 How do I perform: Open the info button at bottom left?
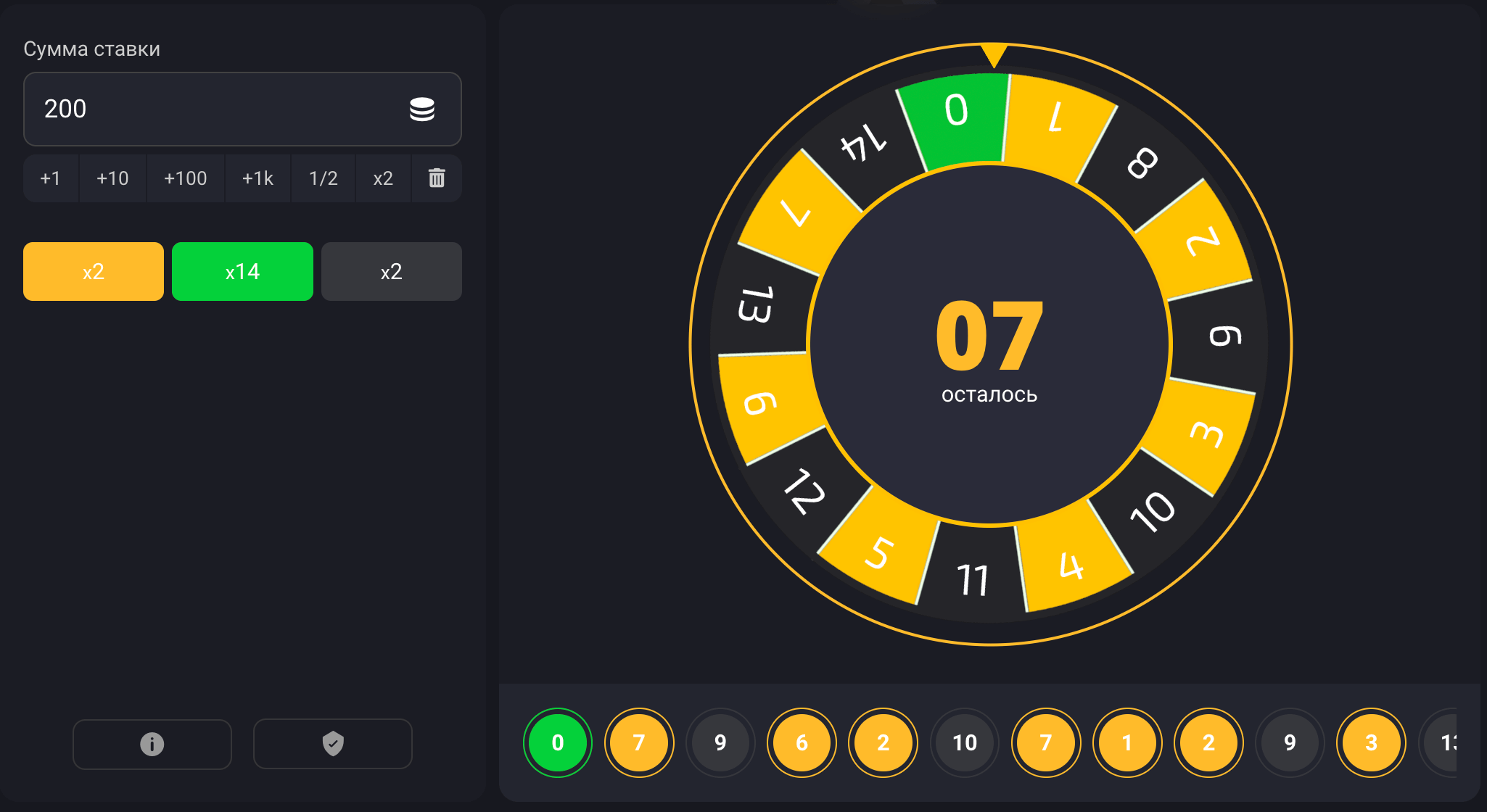coord(152,744)
